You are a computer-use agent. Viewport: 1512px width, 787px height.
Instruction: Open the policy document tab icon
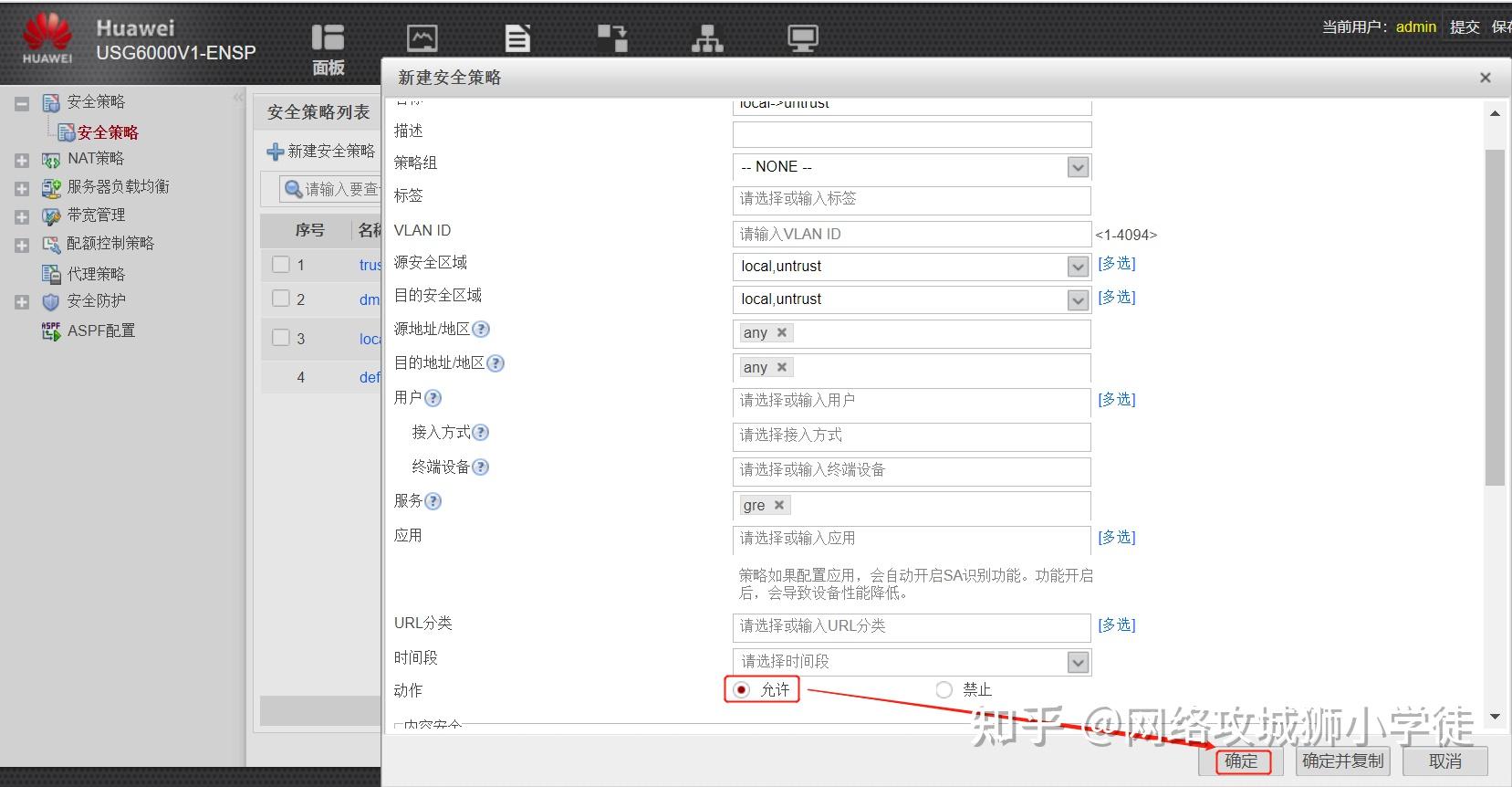518,38
